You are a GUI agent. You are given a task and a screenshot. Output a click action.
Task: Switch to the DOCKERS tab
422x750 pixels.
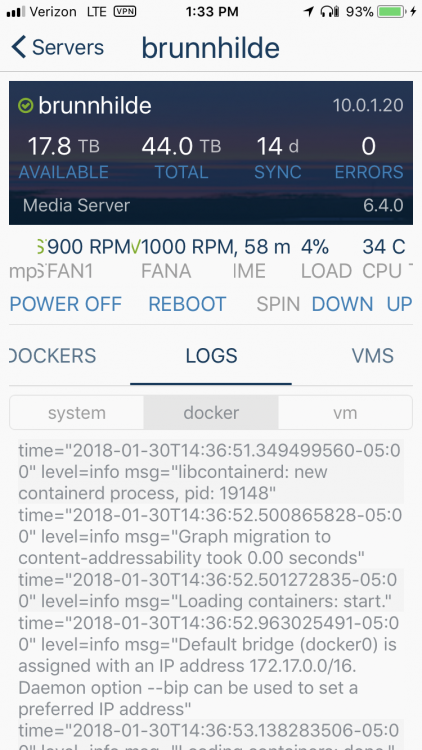point(53,356)
